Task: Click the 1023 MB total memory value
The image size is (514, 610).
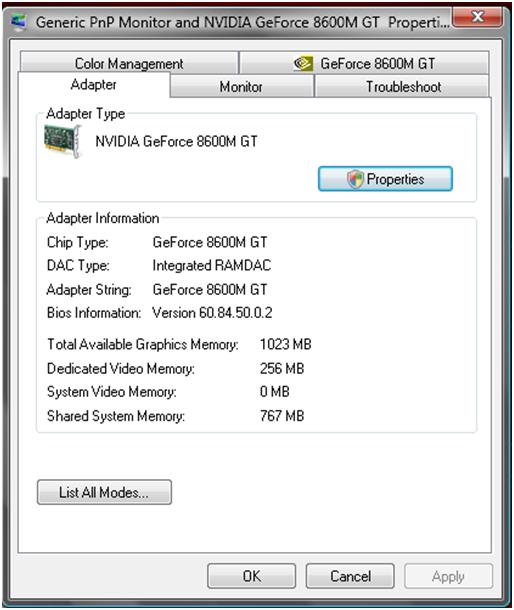Action: point(286,344)
